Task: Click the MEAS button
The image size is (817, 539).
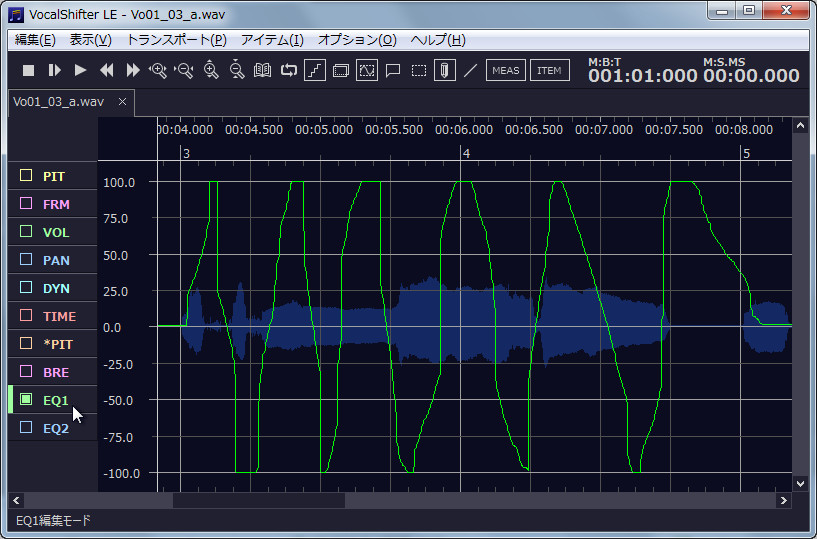Action: tap(505, 70)
